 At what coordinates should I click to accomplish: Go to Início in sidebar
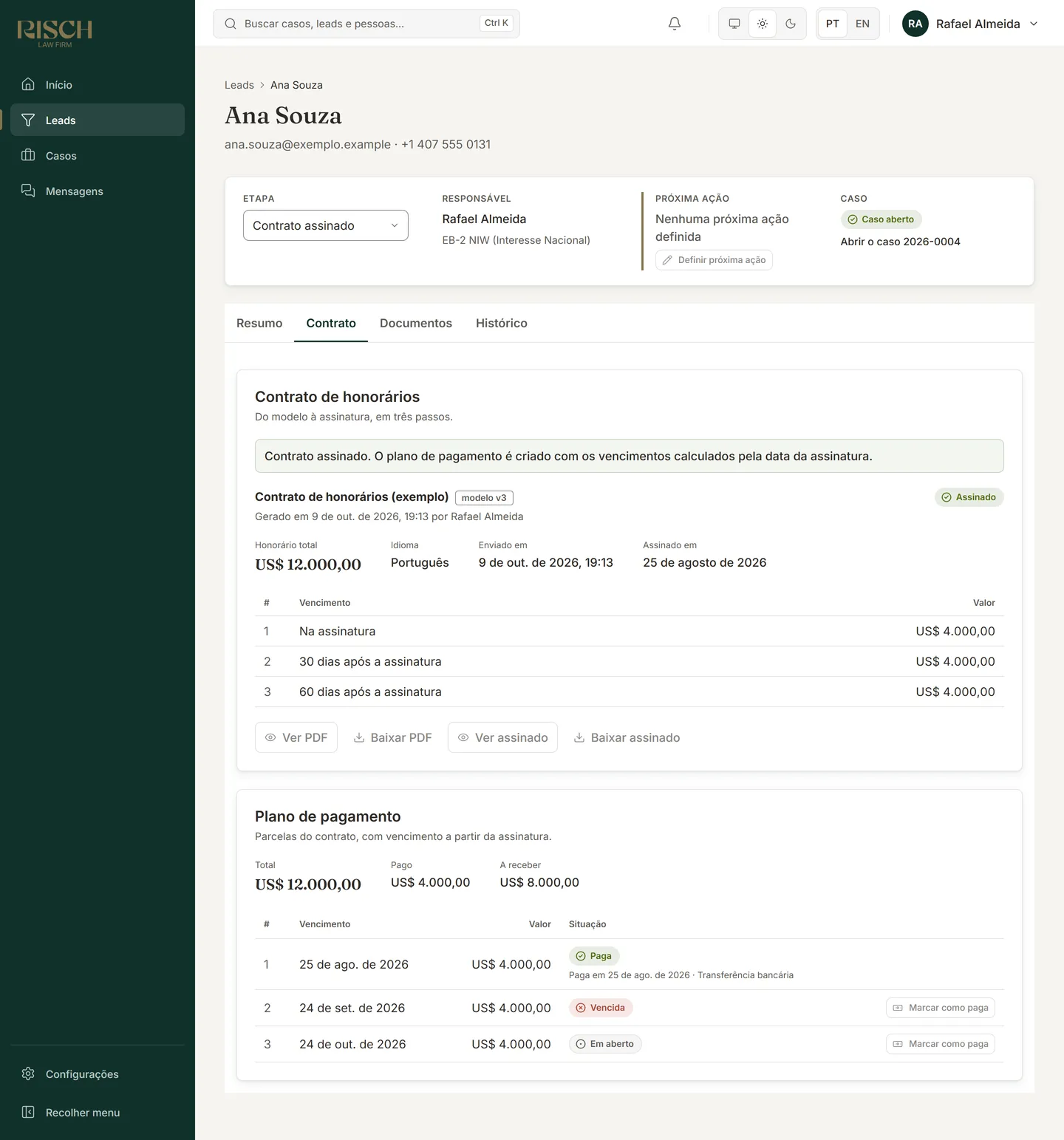coord(98,84)
